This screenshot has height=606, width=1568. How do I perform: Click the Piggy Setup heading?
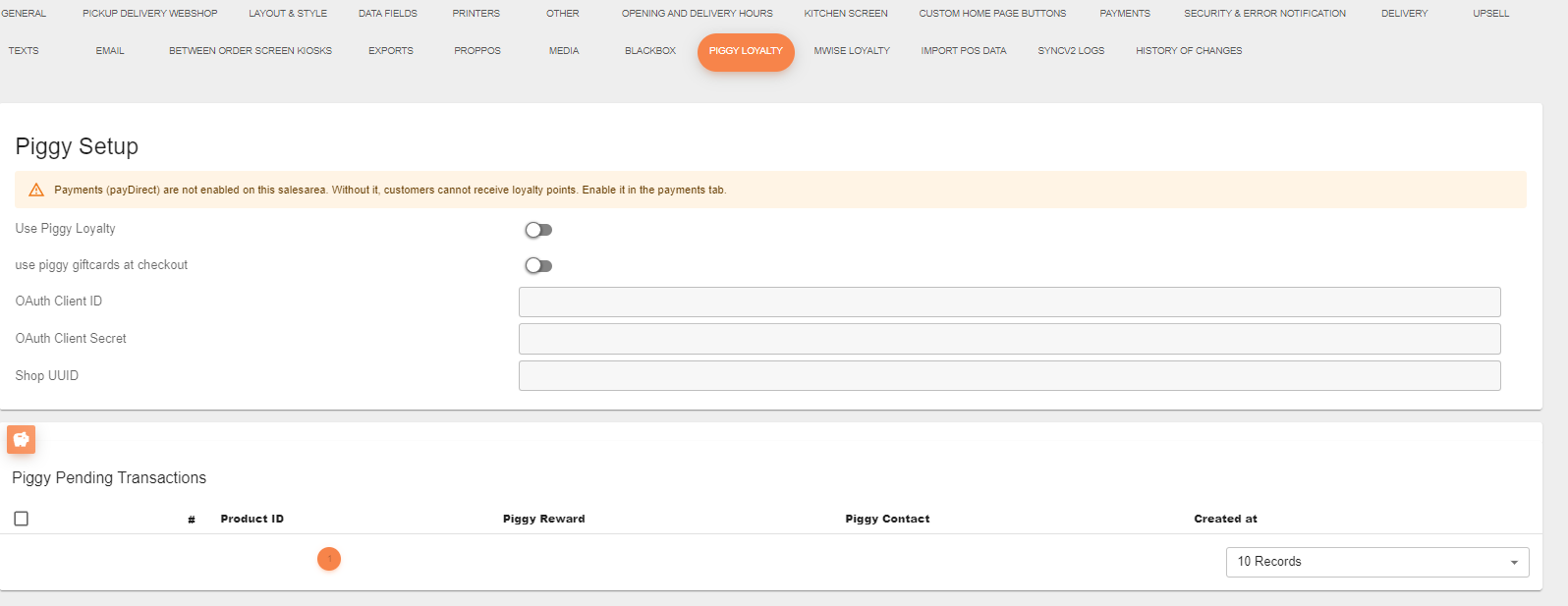pos(77,146)
